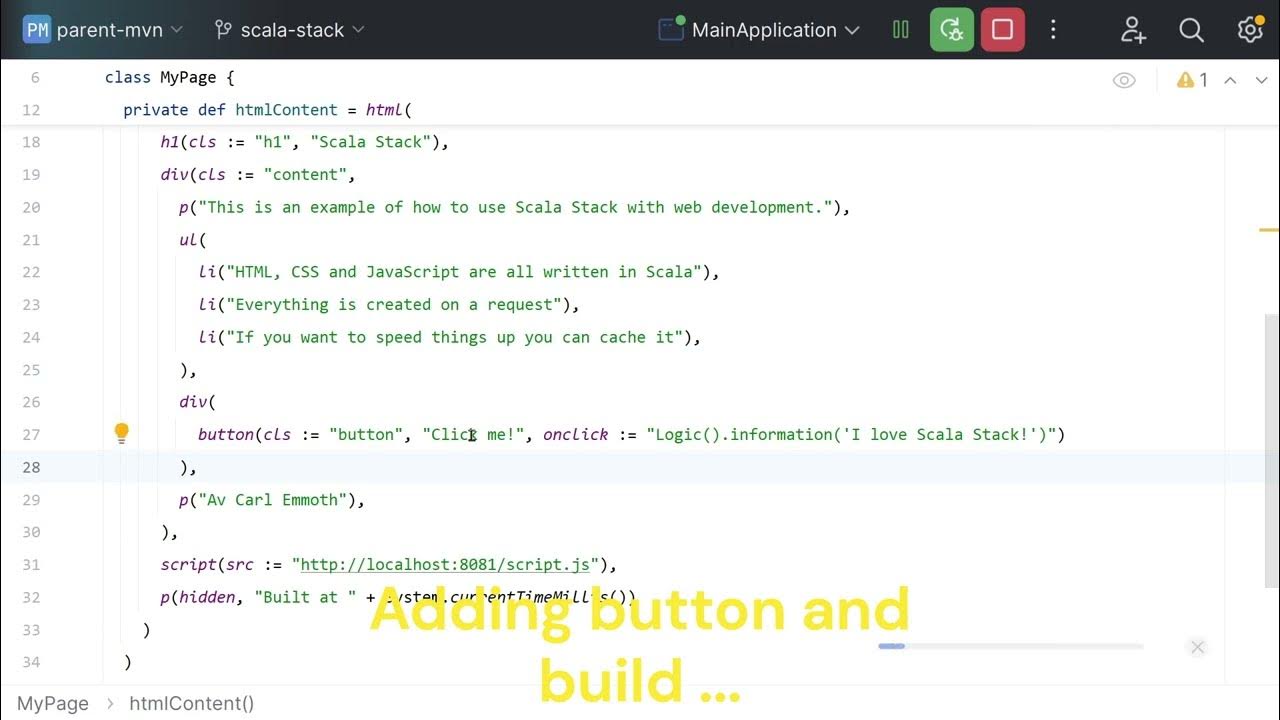Stop the running application
This screenshot has height=720, width=1280.
tap(1001, 29)
